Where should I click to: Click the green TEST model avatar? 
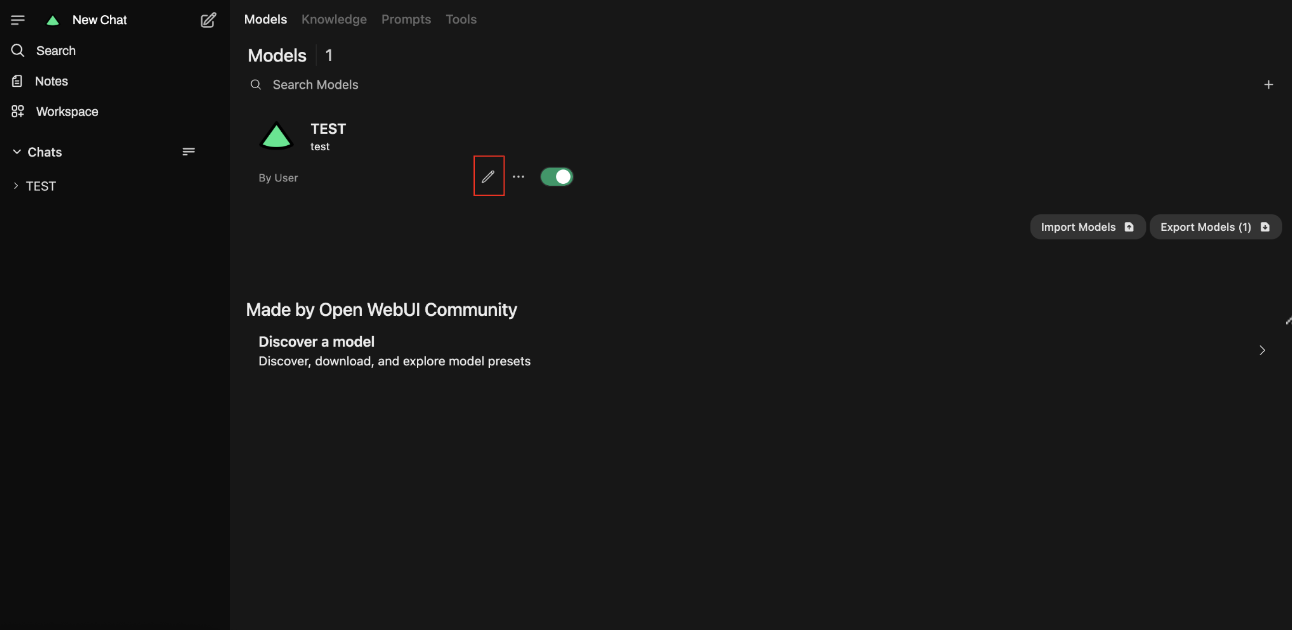pos(276,137)
